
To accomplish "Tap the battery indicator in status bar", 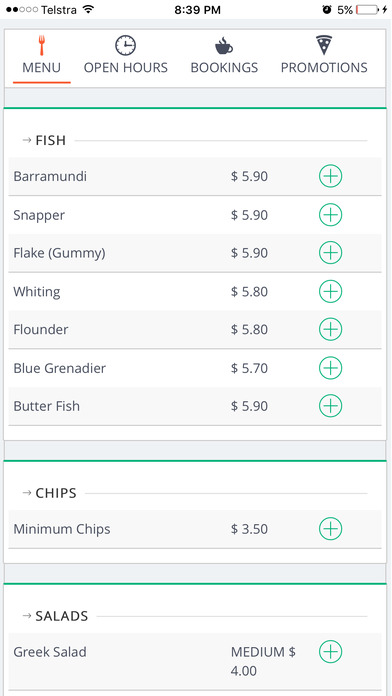I will 367,9.
